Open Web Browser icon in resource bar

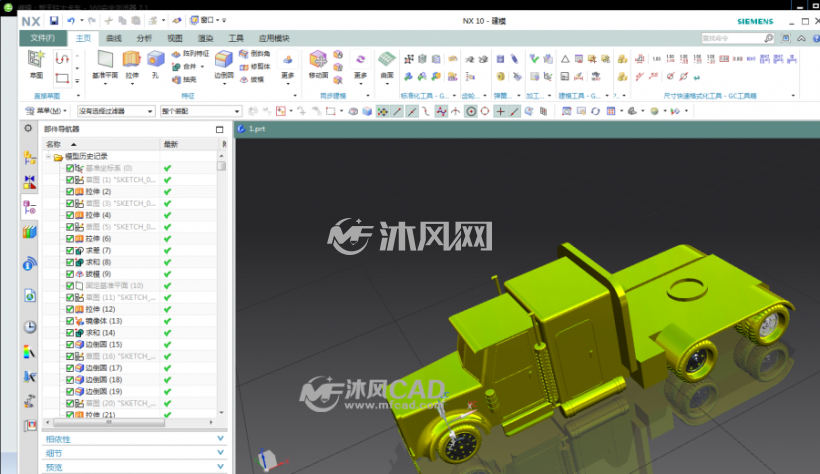[30, 296]
